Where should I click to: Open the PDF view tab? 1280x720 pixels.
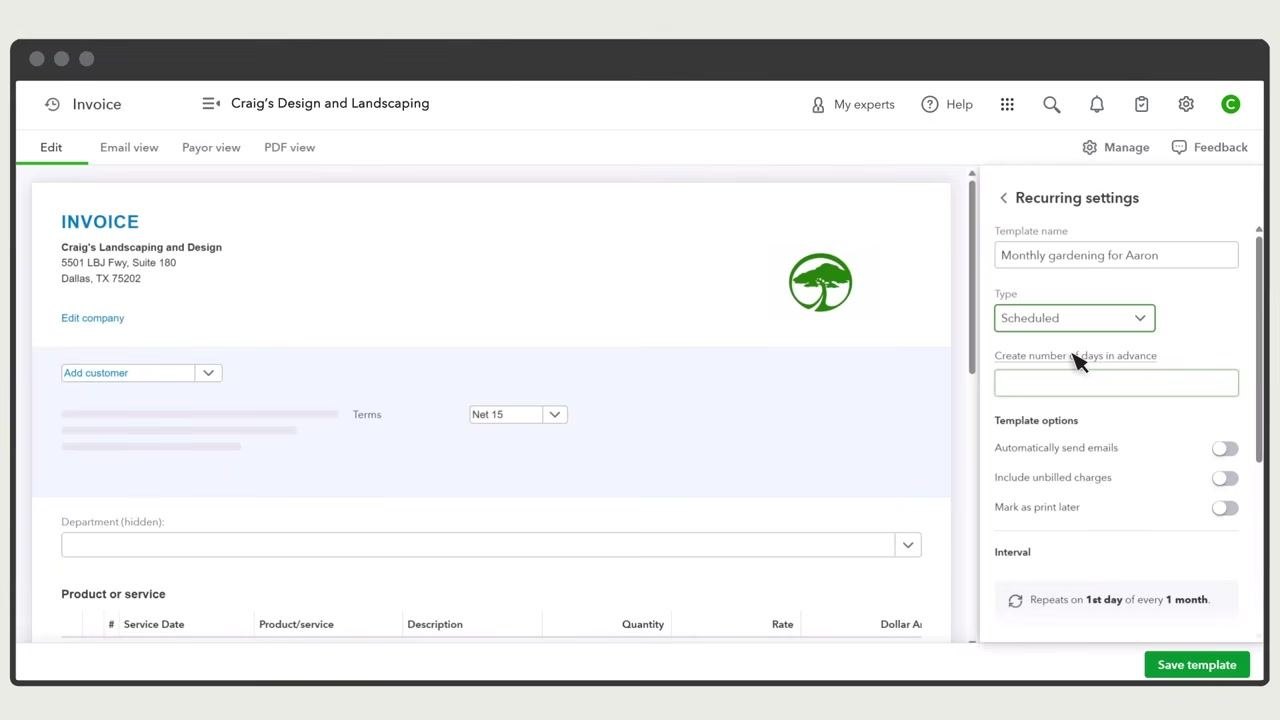click(289, 147)
